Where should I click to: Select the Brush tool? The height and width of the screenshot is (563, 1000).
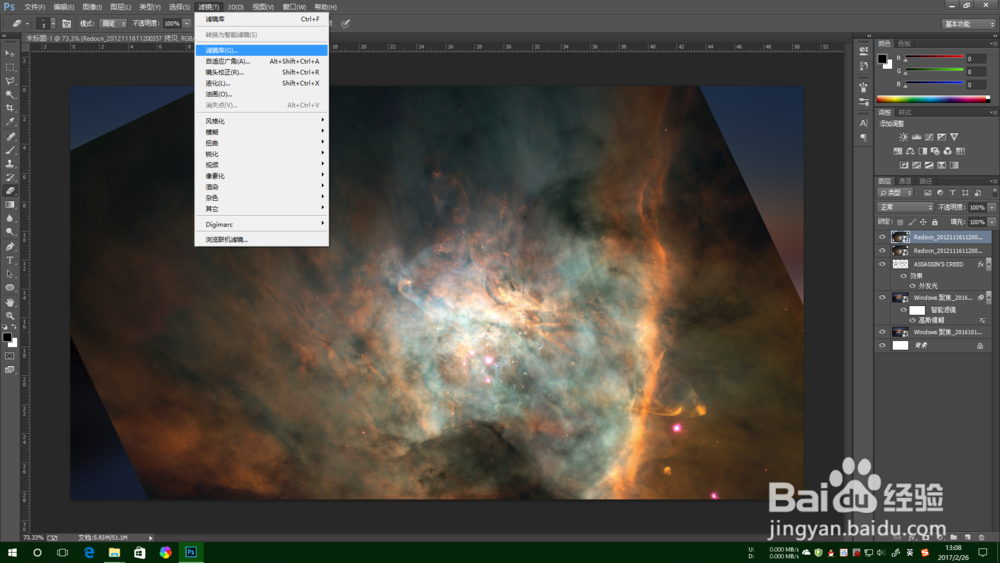[x=10, y=150]
